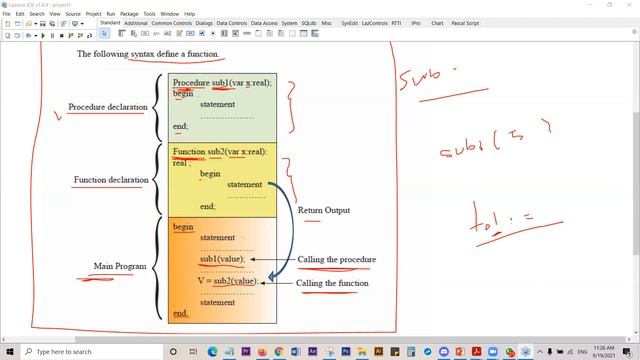Switch to the Data Controls palette tab
This screenshot has width=640, height=360.
232,23
